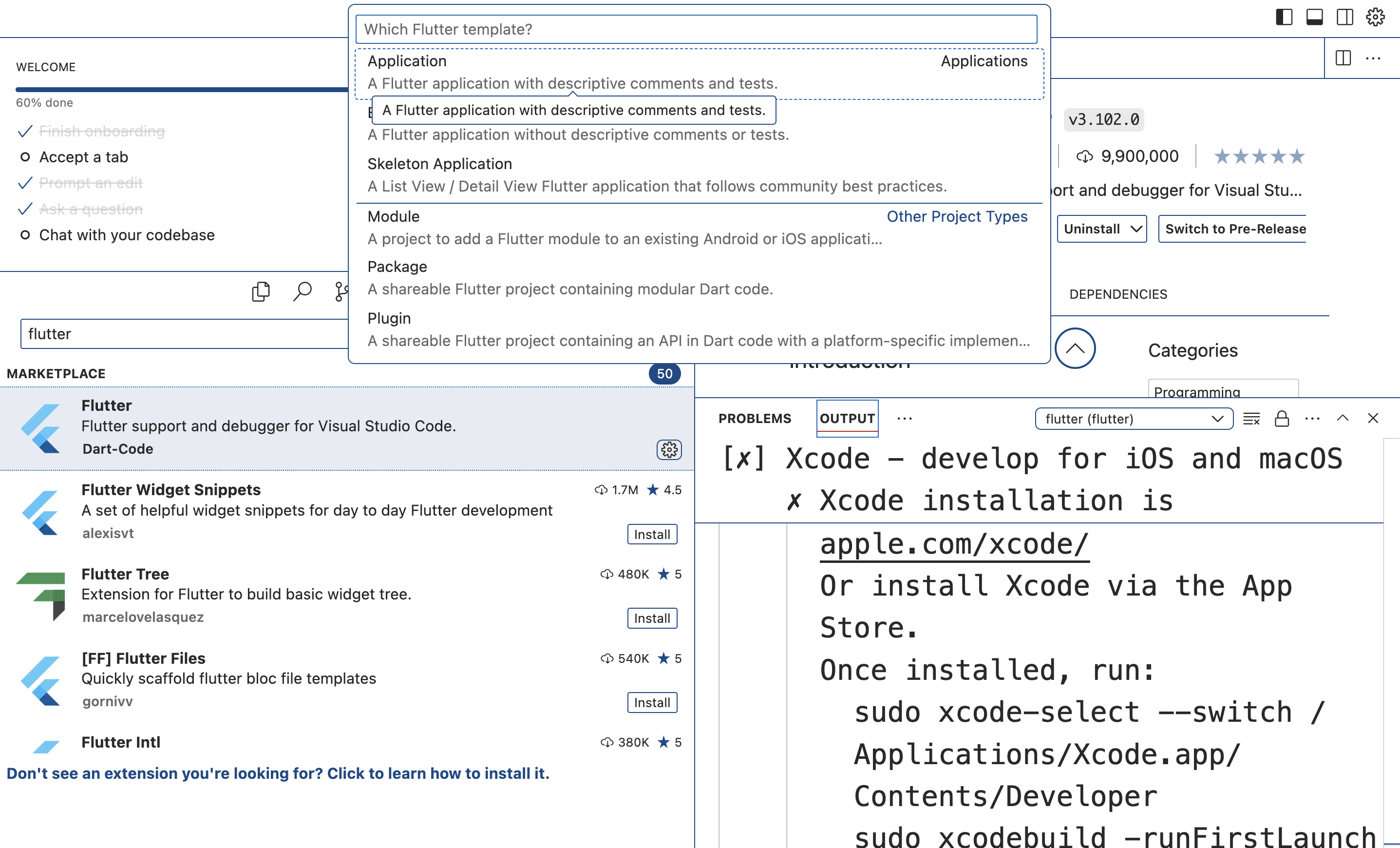Click the v3.102.0 version badge
Image resolution: width=1400 pixels, height=848 pixels.
tap(1103, 119)
